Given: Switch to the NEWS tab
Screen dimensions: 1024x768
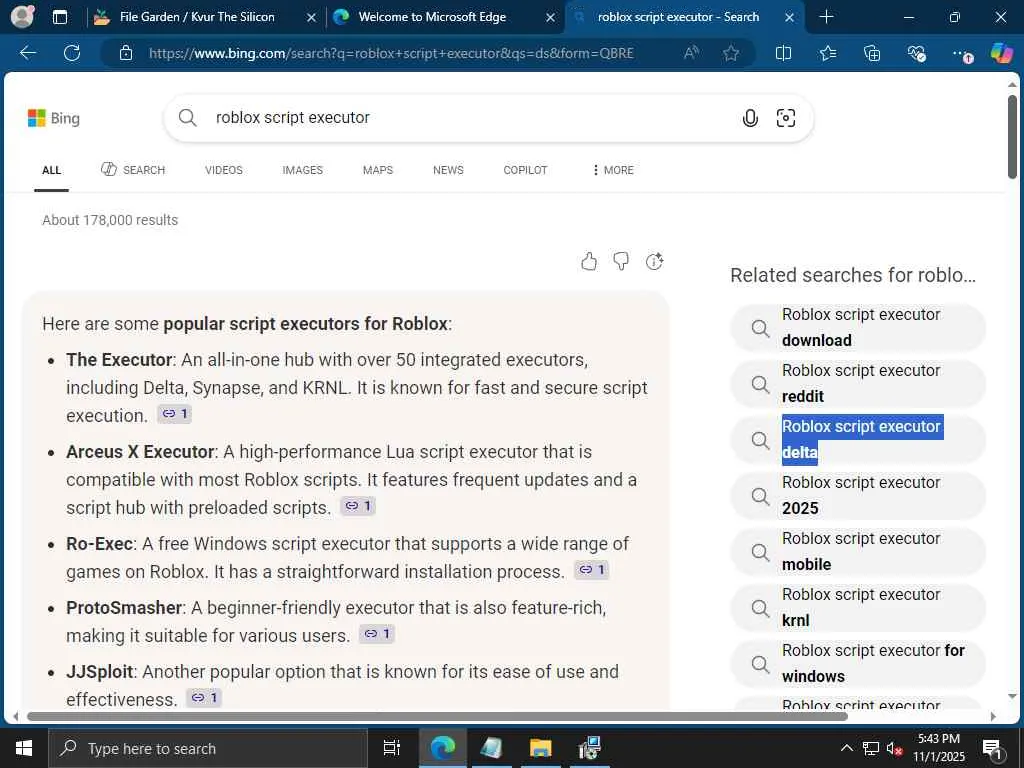Looking at the screenshot, I should pos(448,170).
